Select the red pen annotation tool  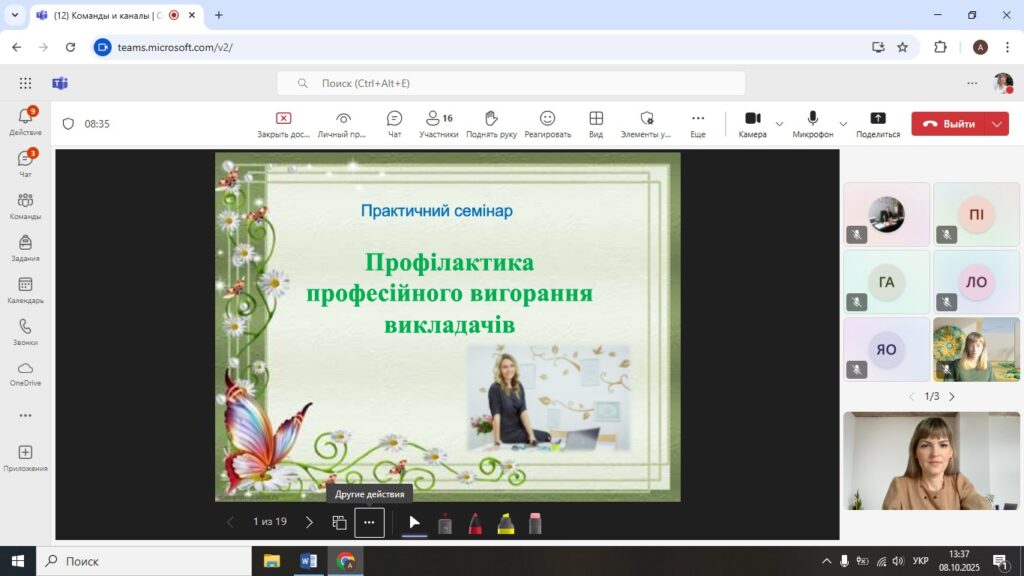coord(475,522)
